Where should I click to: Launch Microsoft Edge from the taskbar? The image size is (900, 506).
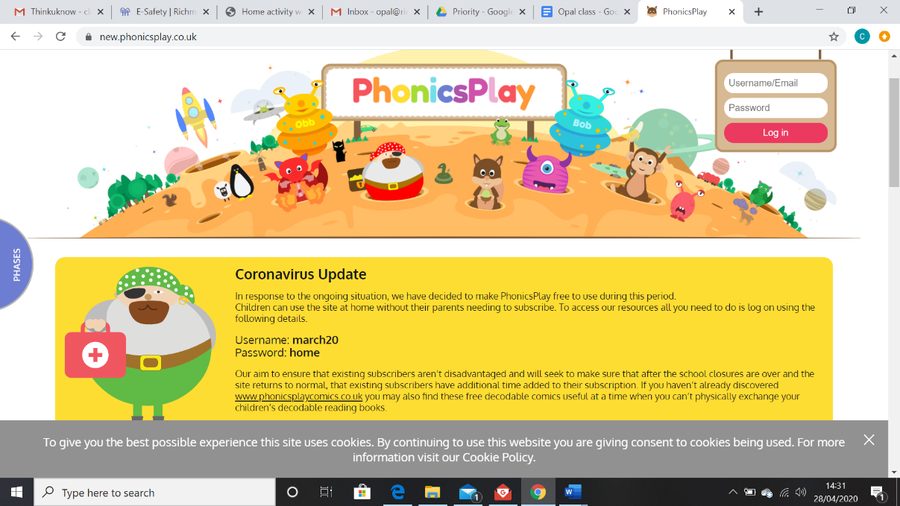(x=397, y=492)
